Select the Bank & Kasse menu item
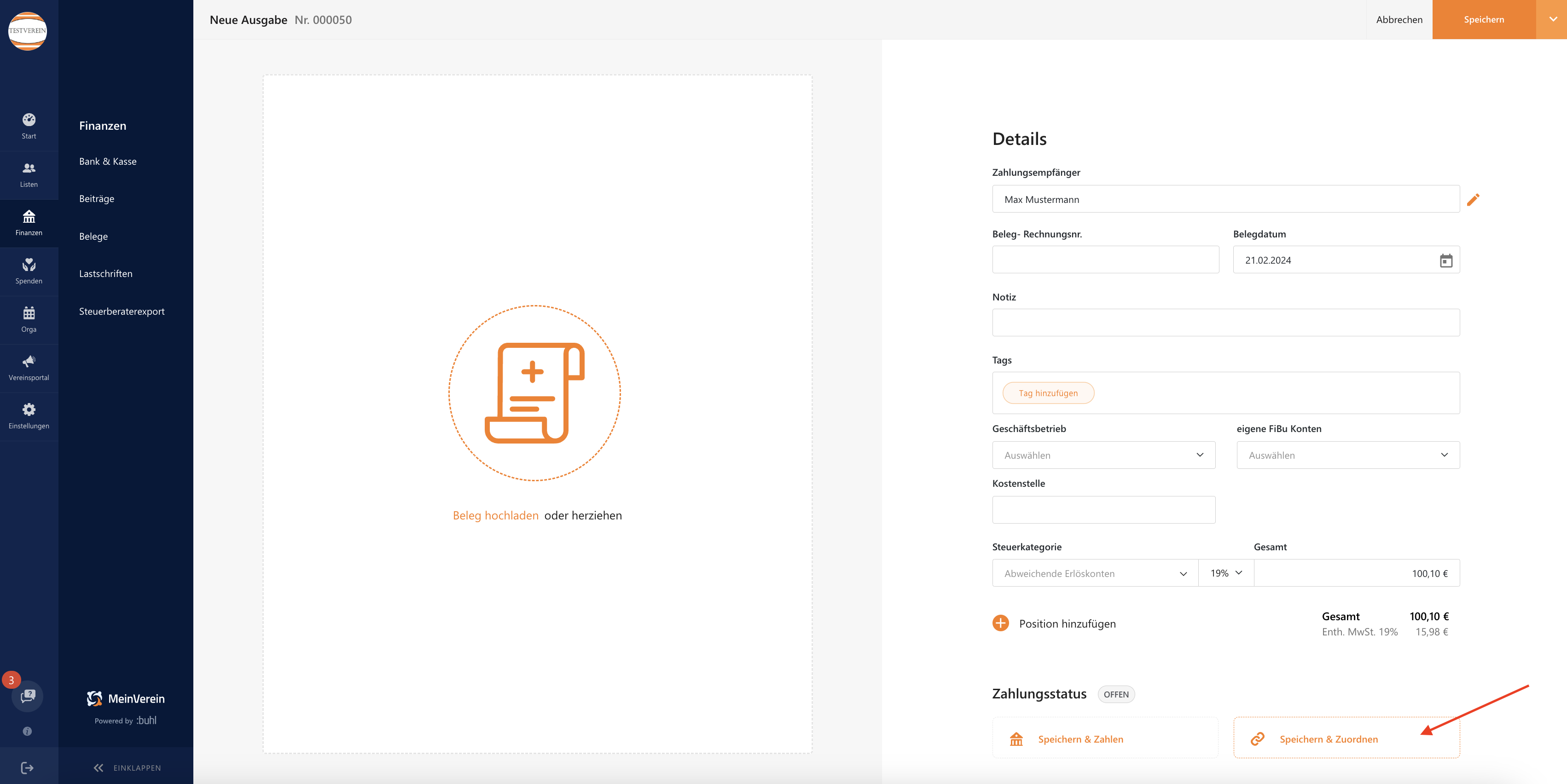 tap(109, 160)
